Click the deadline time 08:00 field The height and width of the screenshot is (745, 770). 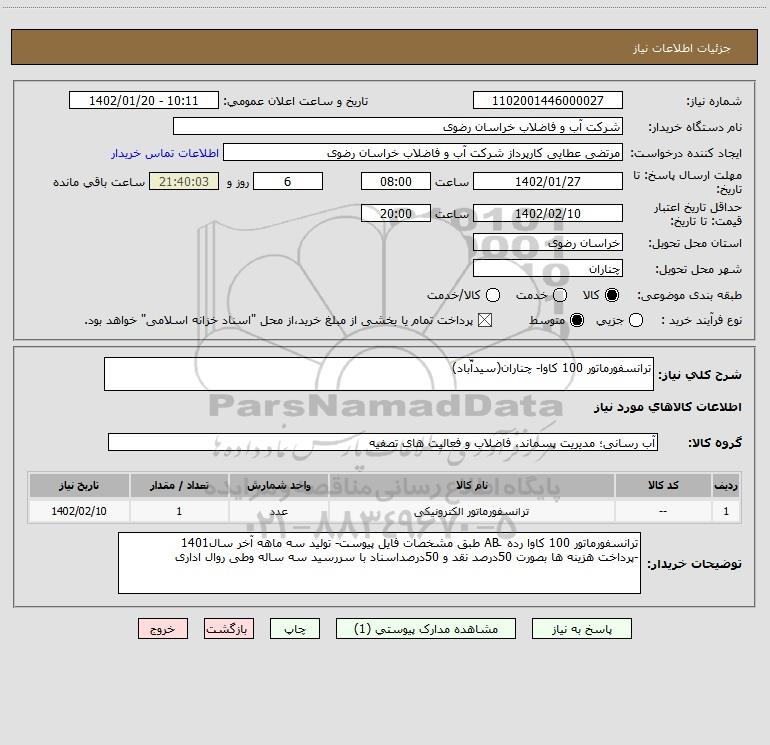click(x=396, y=181)
